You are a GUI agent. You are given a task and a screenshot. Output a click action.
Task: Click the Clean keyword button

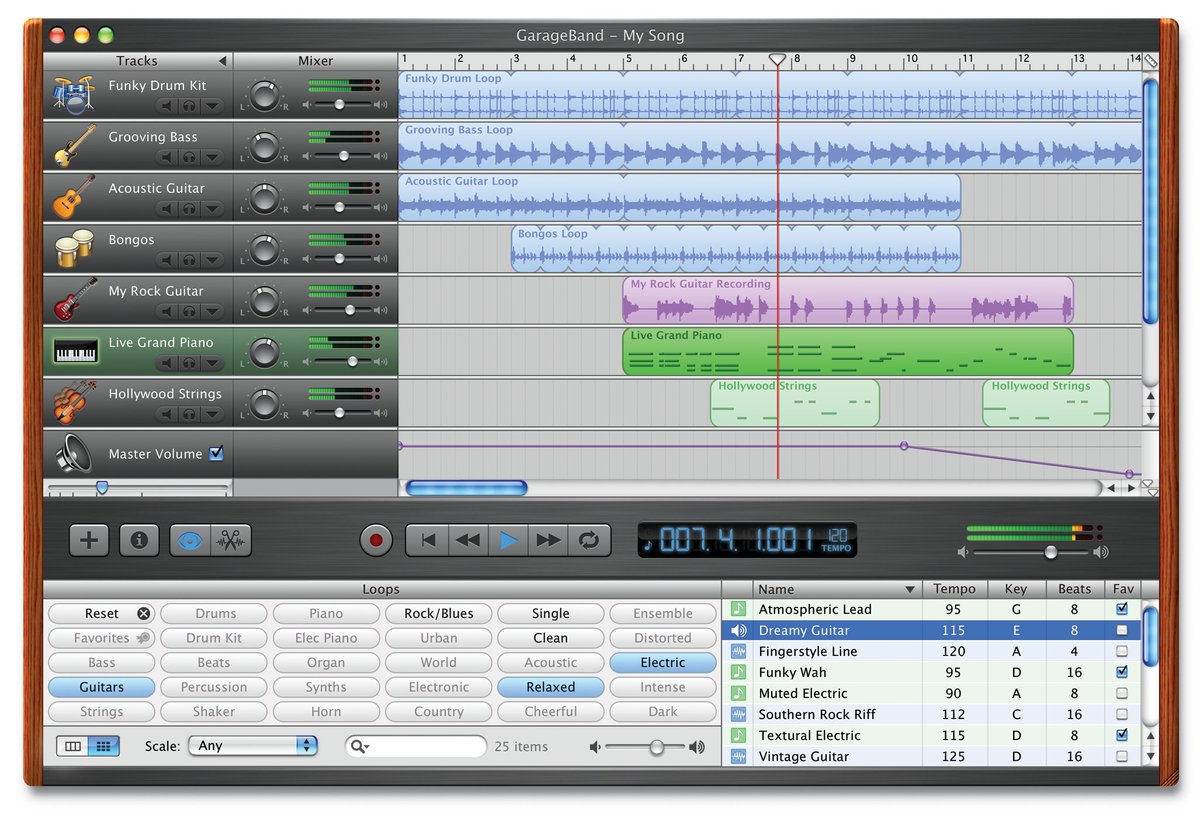click(x=551, y=638)
